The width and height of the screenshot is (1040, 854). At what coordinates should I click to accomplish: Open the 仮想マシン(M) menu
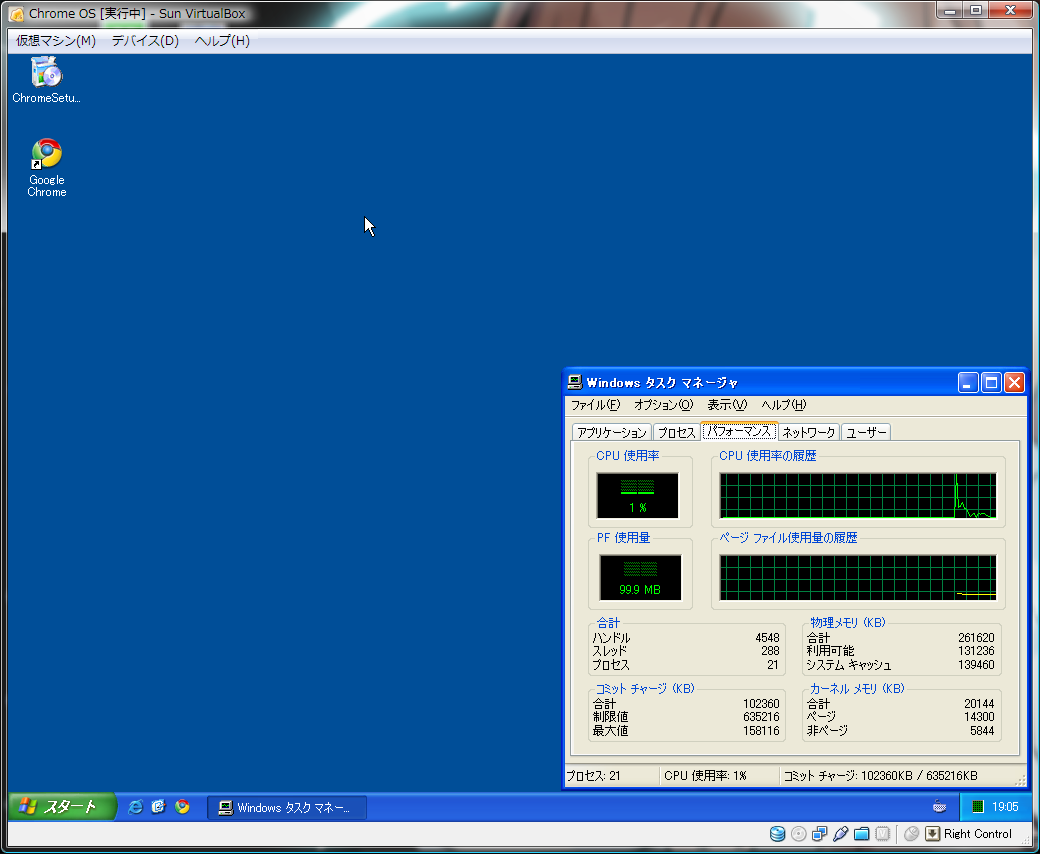click(x=56, y=40)
